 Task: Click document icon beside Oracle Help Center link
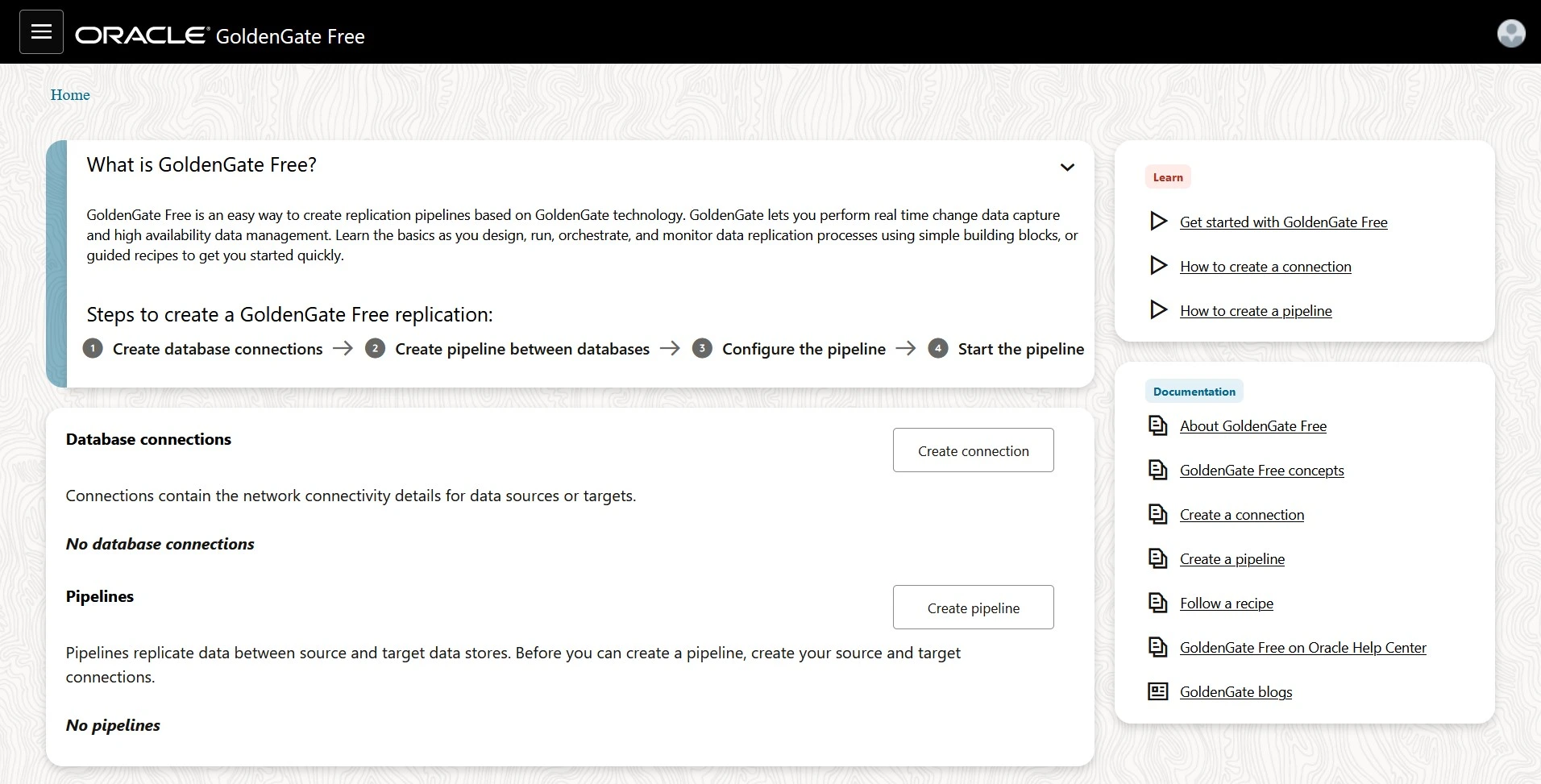1157,647
